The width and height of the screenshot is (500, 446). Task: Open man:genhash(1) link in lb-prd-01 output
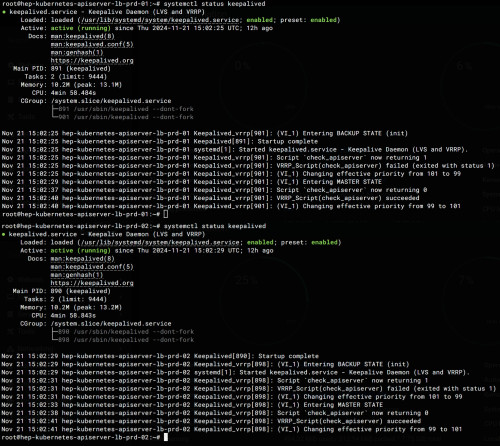click(x=77, y=52)
